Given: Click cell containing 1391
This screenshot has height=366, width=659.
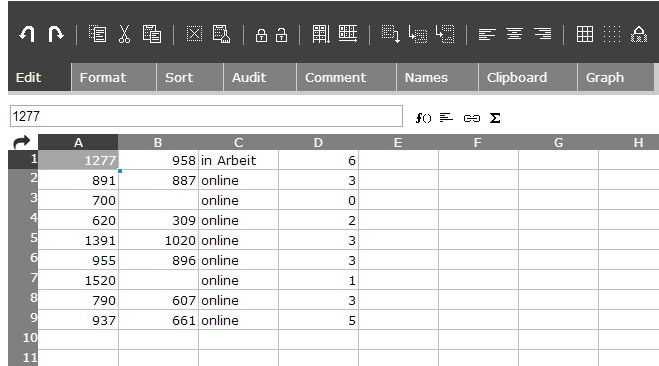Looking at the screenshot, I should click(78, 240).
